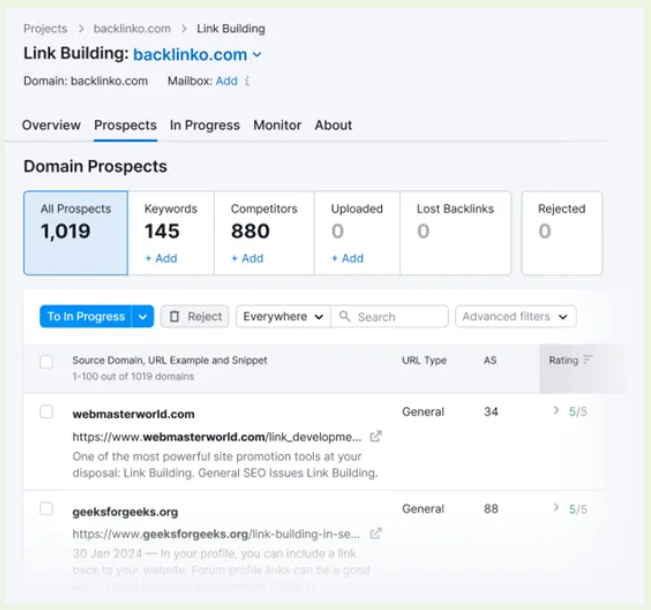Select the Prospects tab
The image size is (651, 610).
(x=125, y=125)
